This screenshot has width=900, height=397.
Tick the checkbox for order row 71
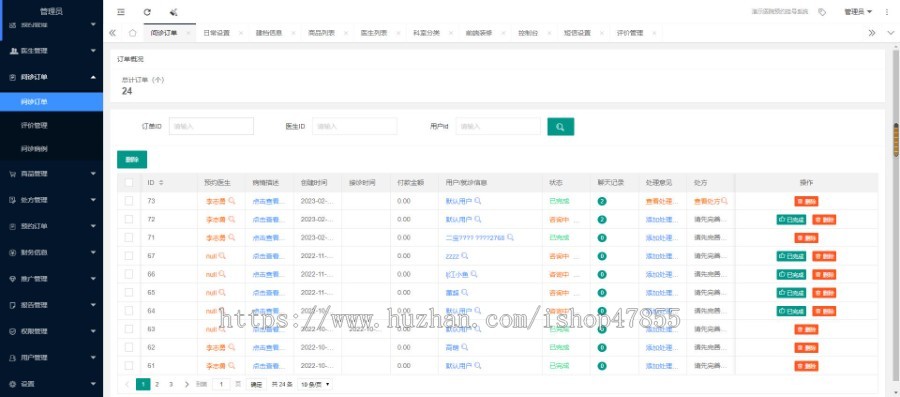[x=129, y=238]
